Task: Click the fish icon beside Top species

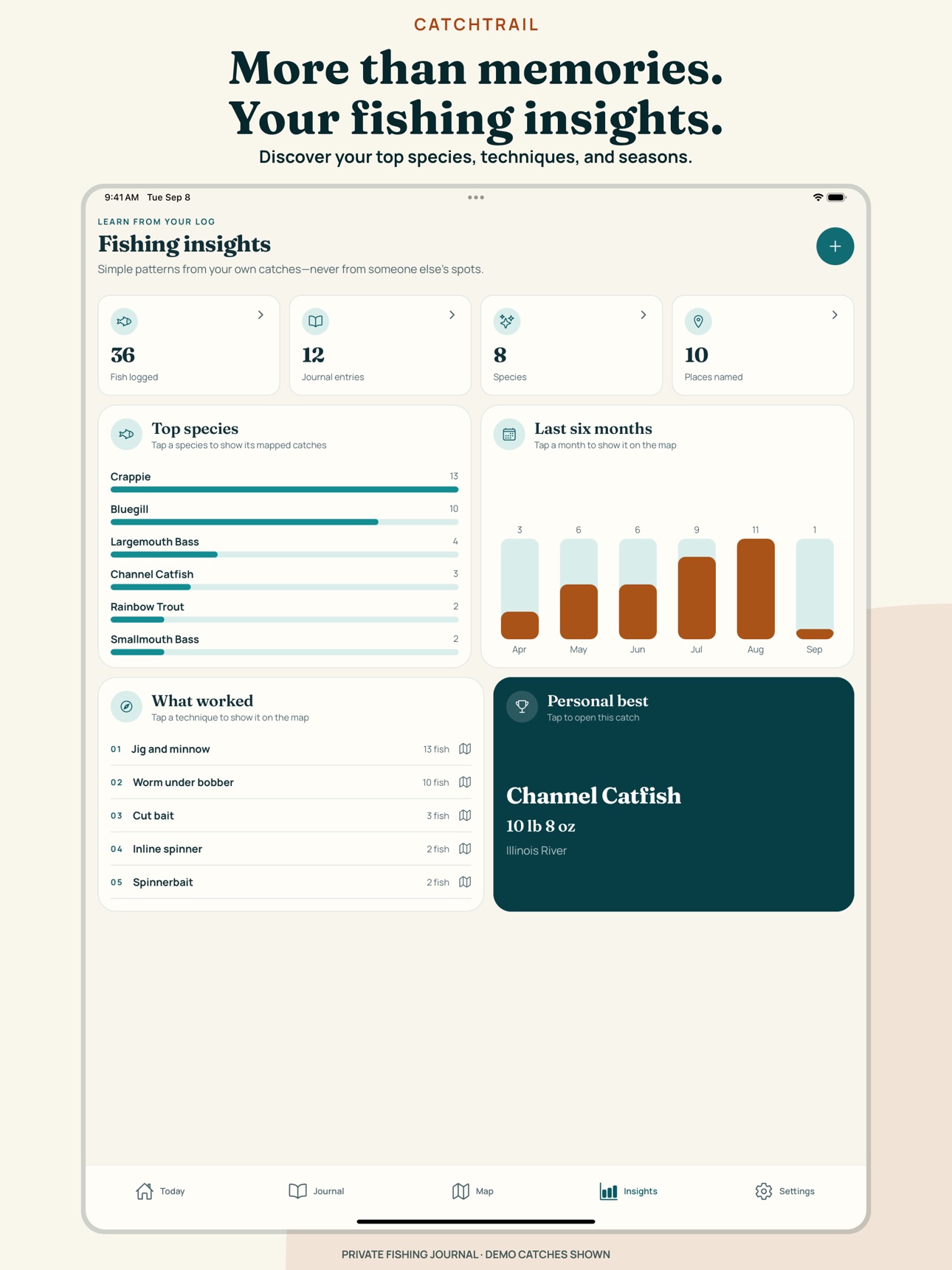Action: pos(126,434)
